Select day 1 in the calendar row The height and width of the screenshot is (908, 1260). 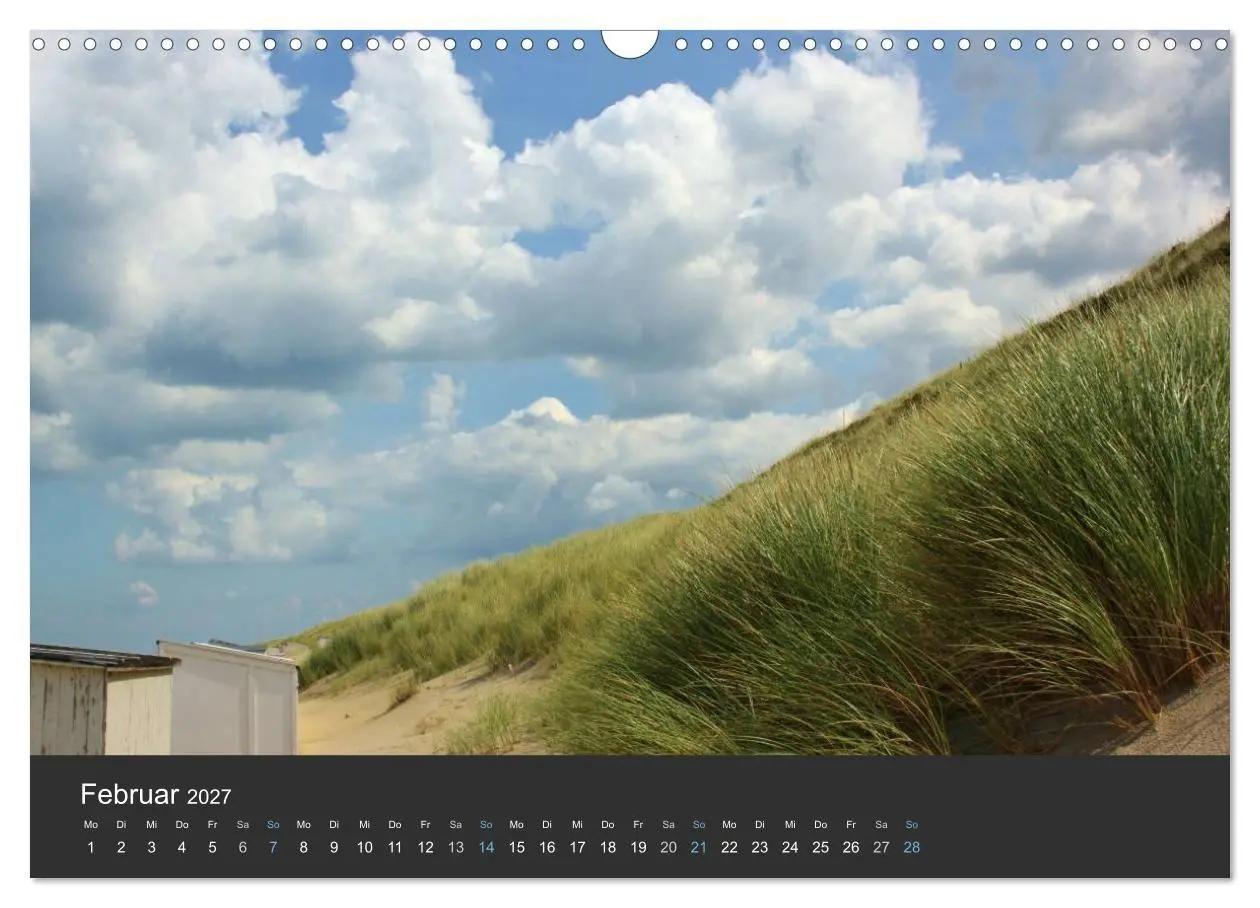click(91, 847)
